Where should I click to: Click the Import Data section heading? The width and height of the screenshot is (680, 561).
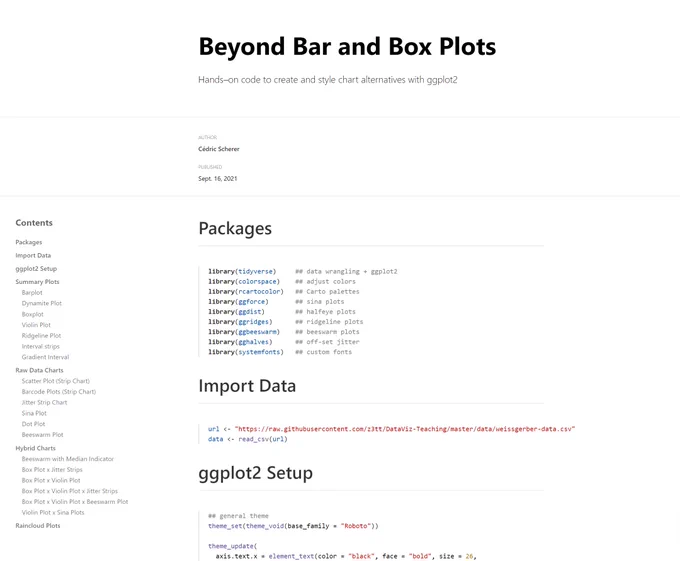247,386
